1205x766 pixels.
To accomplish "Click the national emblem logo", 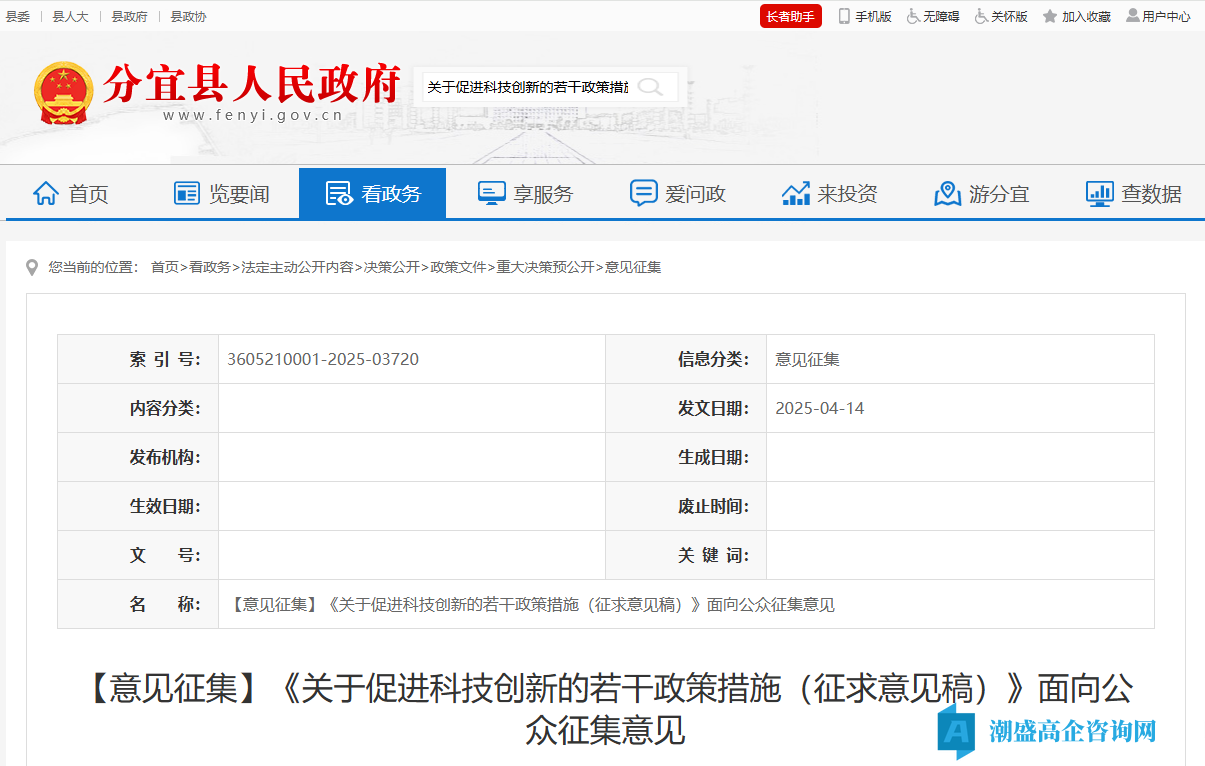I will (x=63, y=92).
